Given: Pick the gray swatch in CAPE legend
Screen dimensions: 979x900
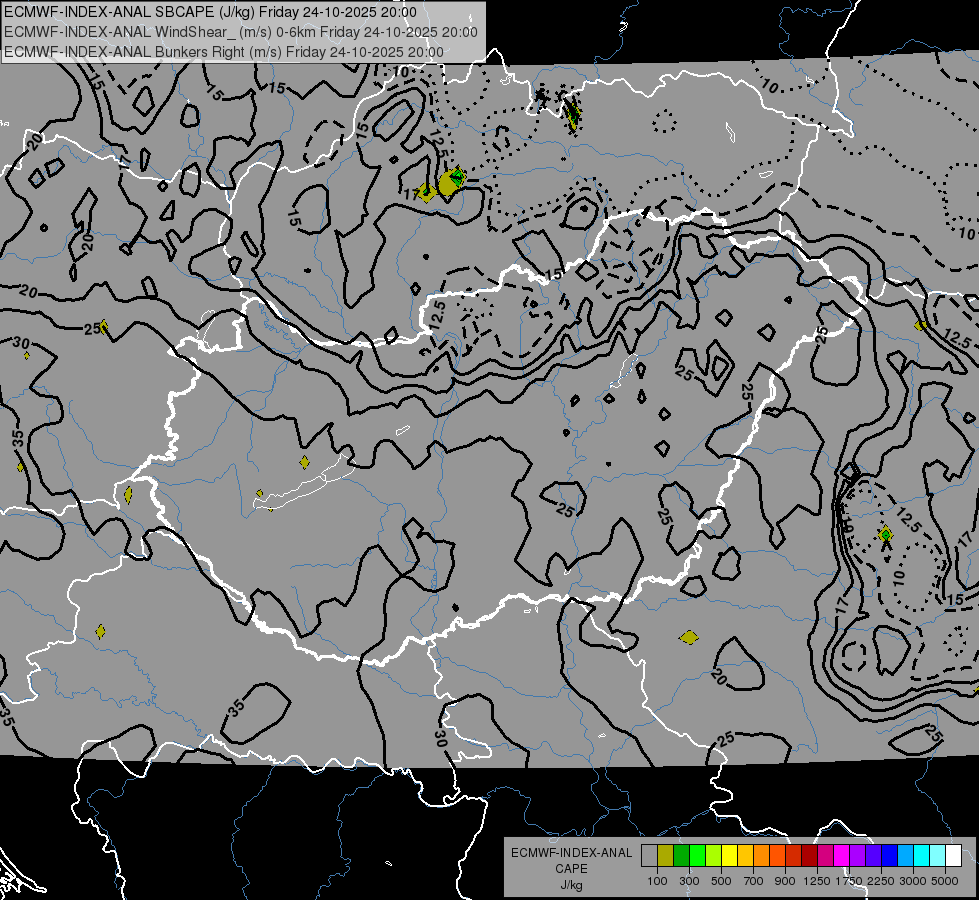Looking at the screenshot, I should point(649,856).
